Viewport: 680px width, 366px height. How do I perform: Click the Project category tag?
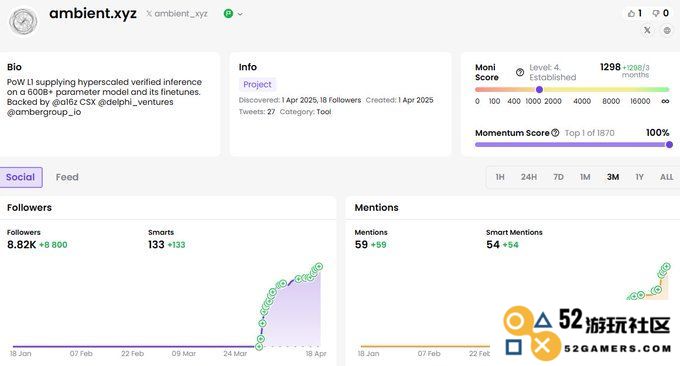pos(257,85)
